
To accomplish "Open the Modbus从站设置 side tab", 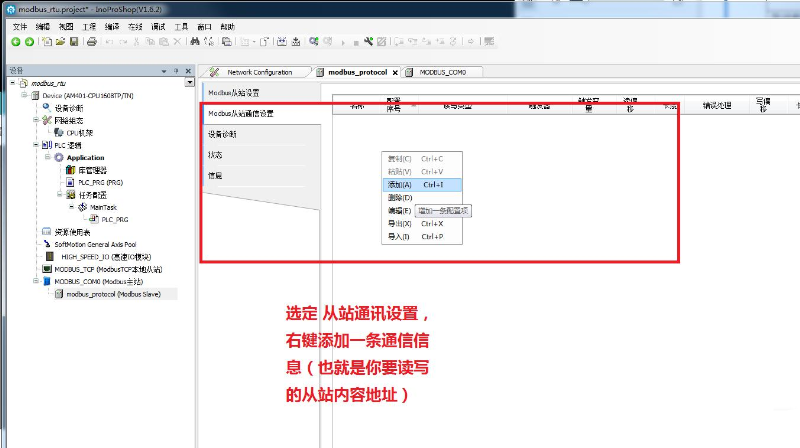I will coord(262,93).
